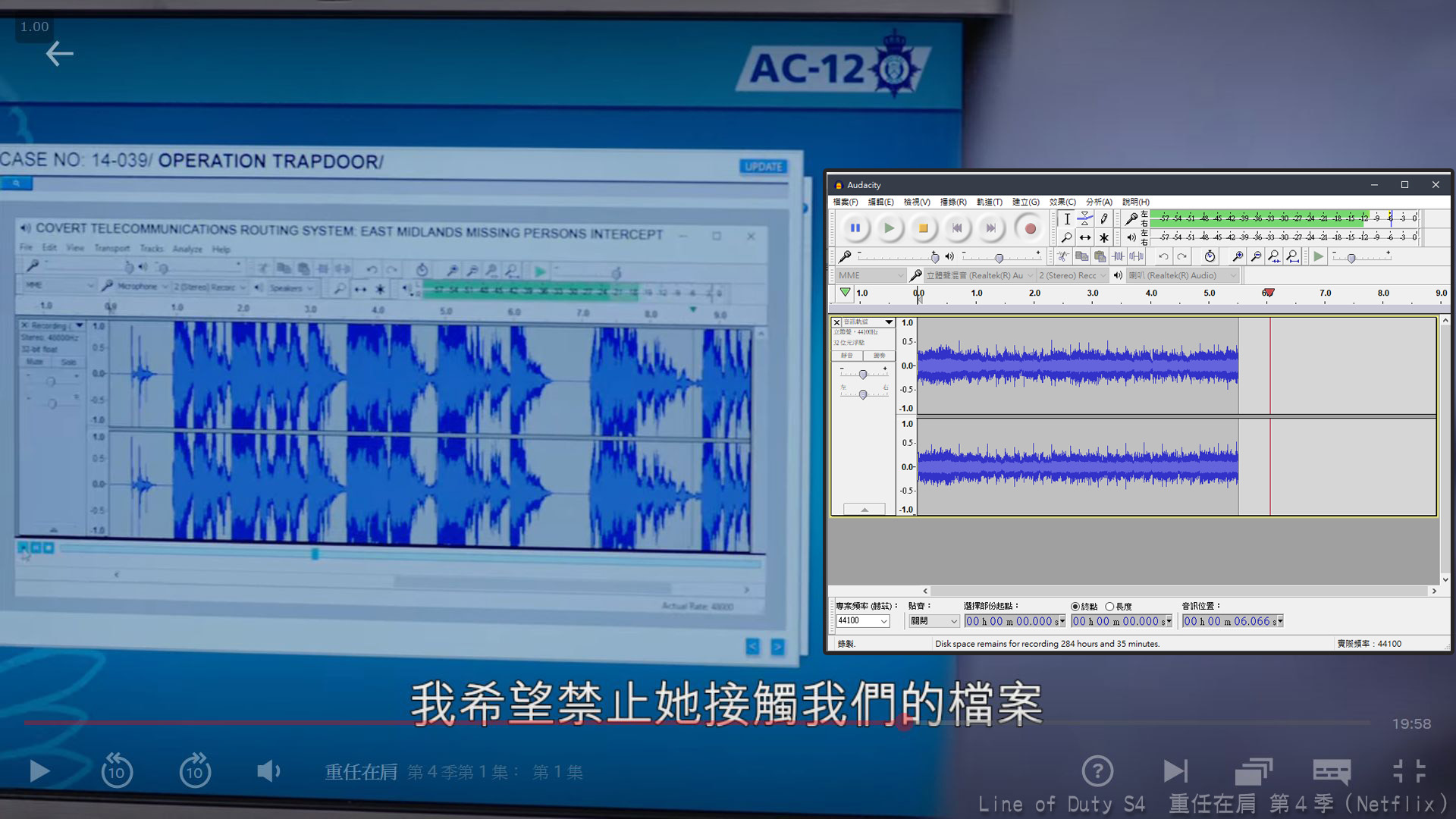Select the 長度 (Length) radio button
Screen dimensions: 1456x819
point(1109,607)
